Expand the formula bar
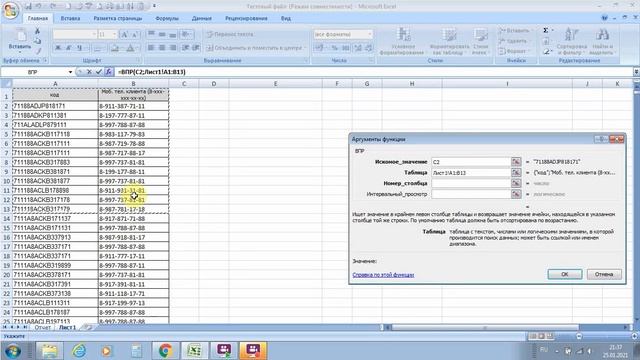Screen dimensions: 640x360 pos(636,72)
